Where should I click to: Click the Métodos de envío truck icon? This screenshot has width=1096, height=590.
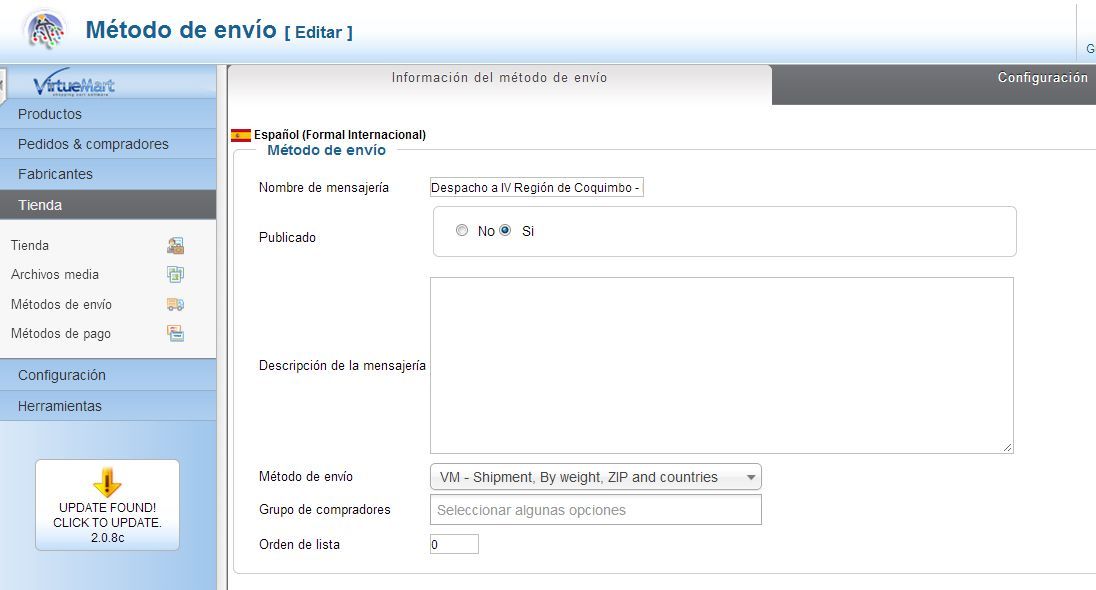point(175,304)
